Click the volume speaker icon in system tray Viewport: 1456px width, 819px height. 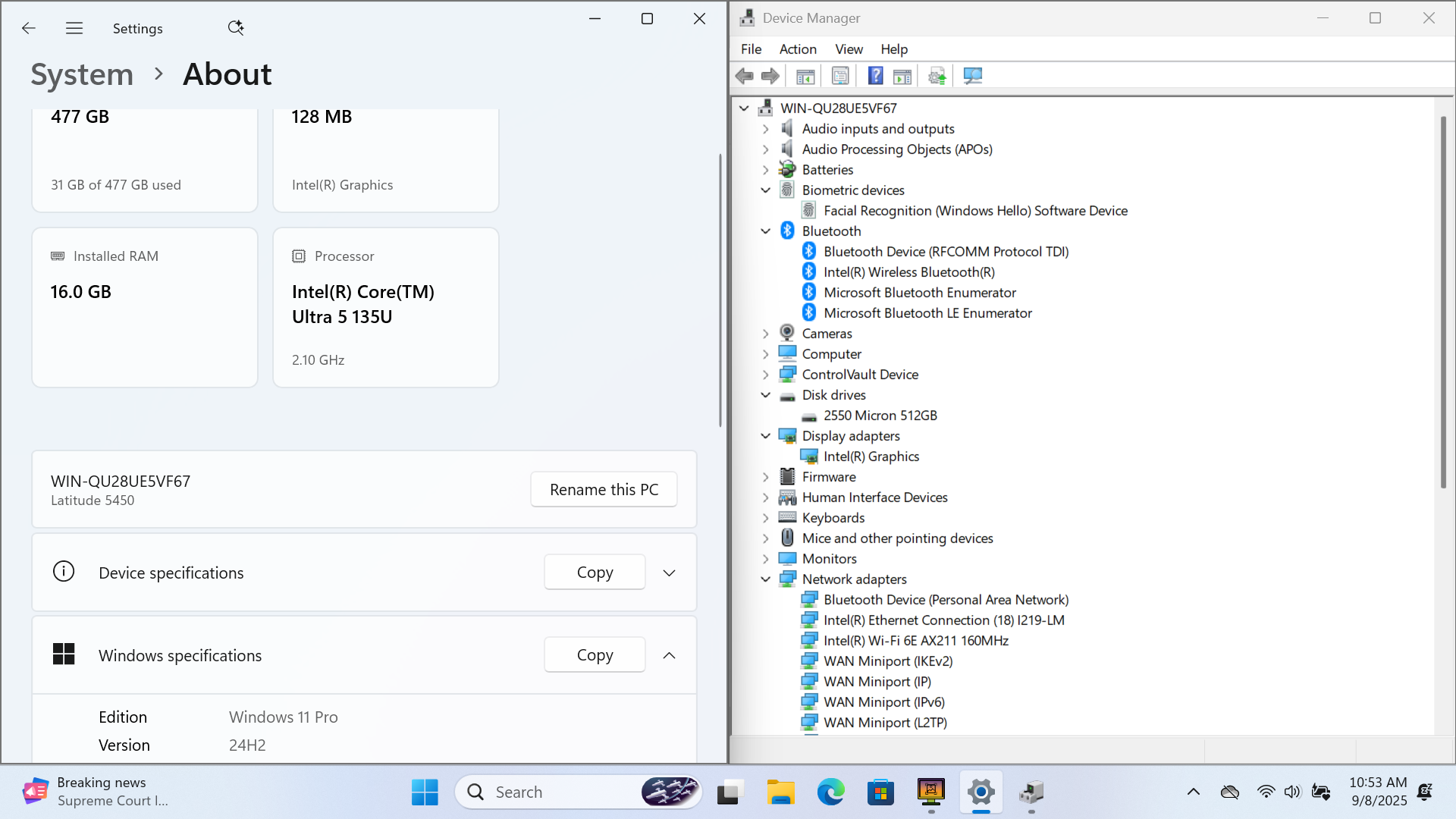click(x=1292, y=792)
